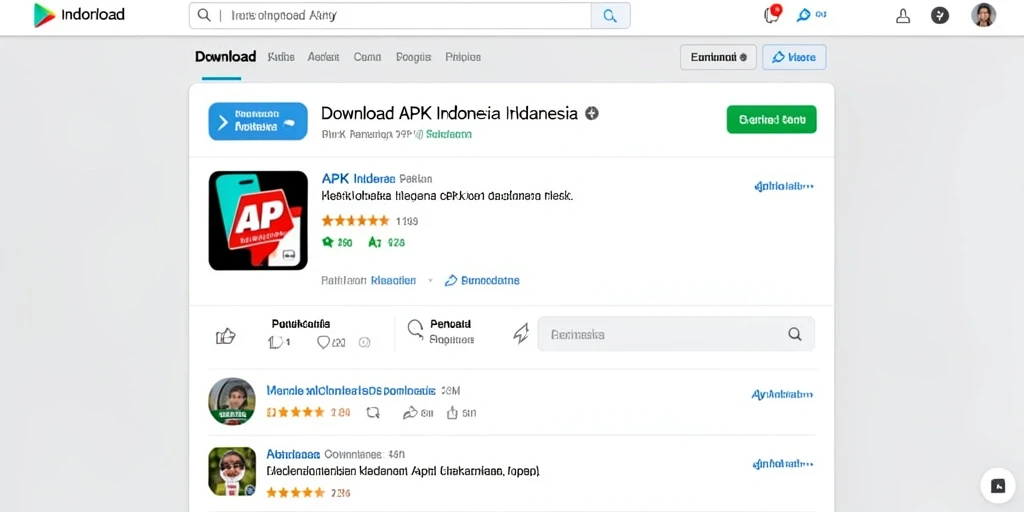Image resolution: width=1024 pixels, height=512 pixels.
Task: Open the first reviewer's round avatar
Action: coord(232,401)
